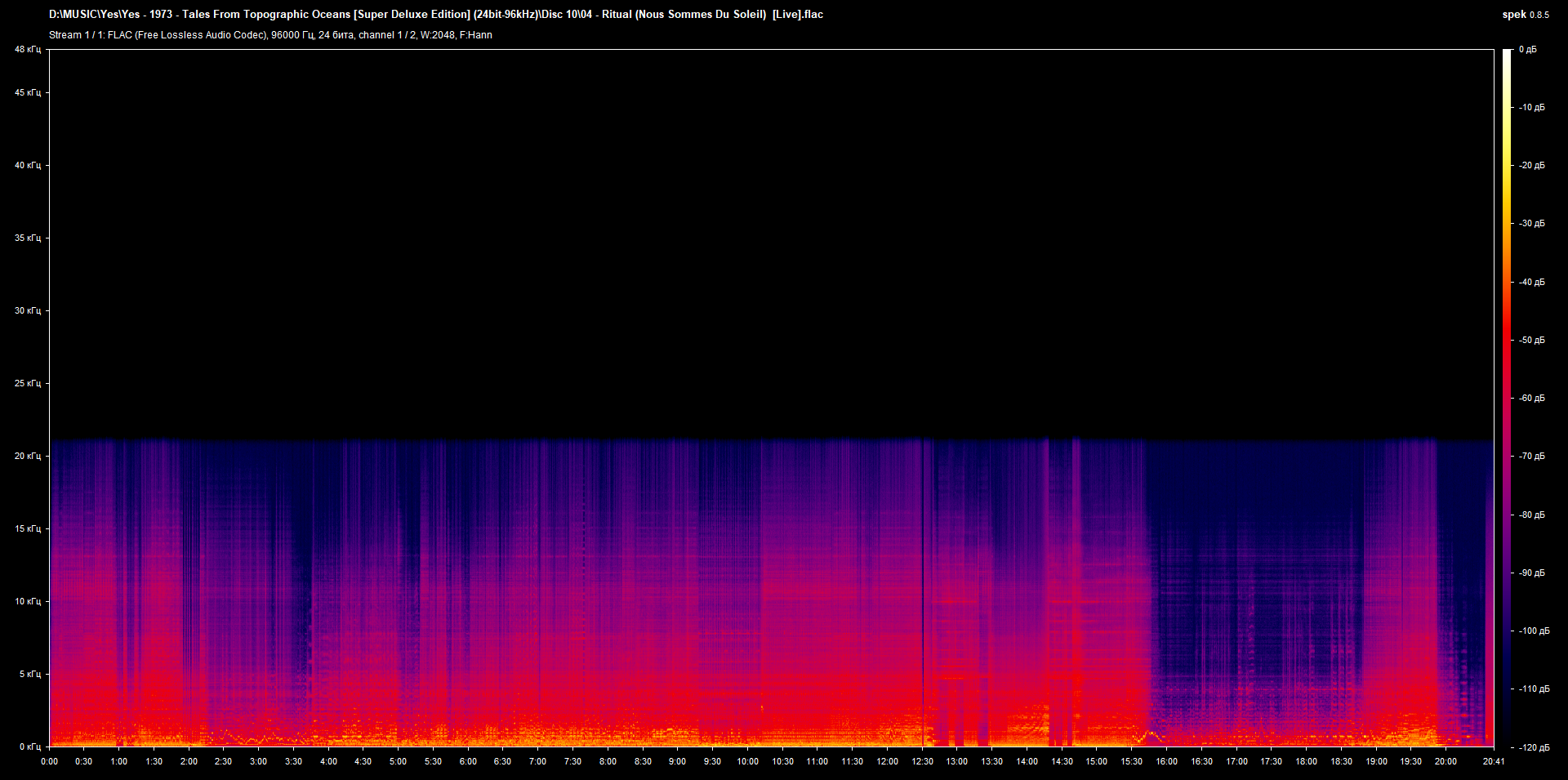Click the 15:30 time axis label

pyautogui.click(x=1131, y=762)
